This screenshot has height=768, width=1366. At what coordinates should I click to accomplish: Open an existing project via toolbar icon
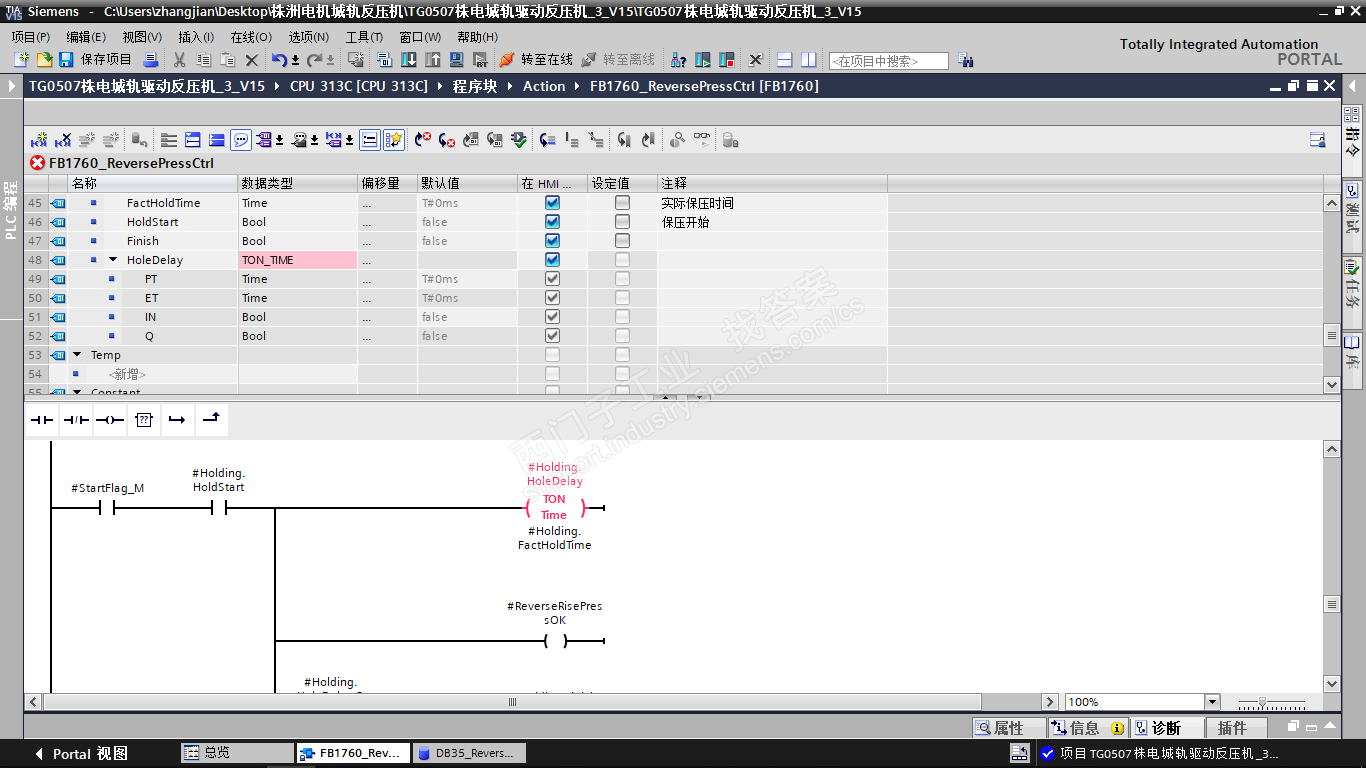(x=44, y=60)
